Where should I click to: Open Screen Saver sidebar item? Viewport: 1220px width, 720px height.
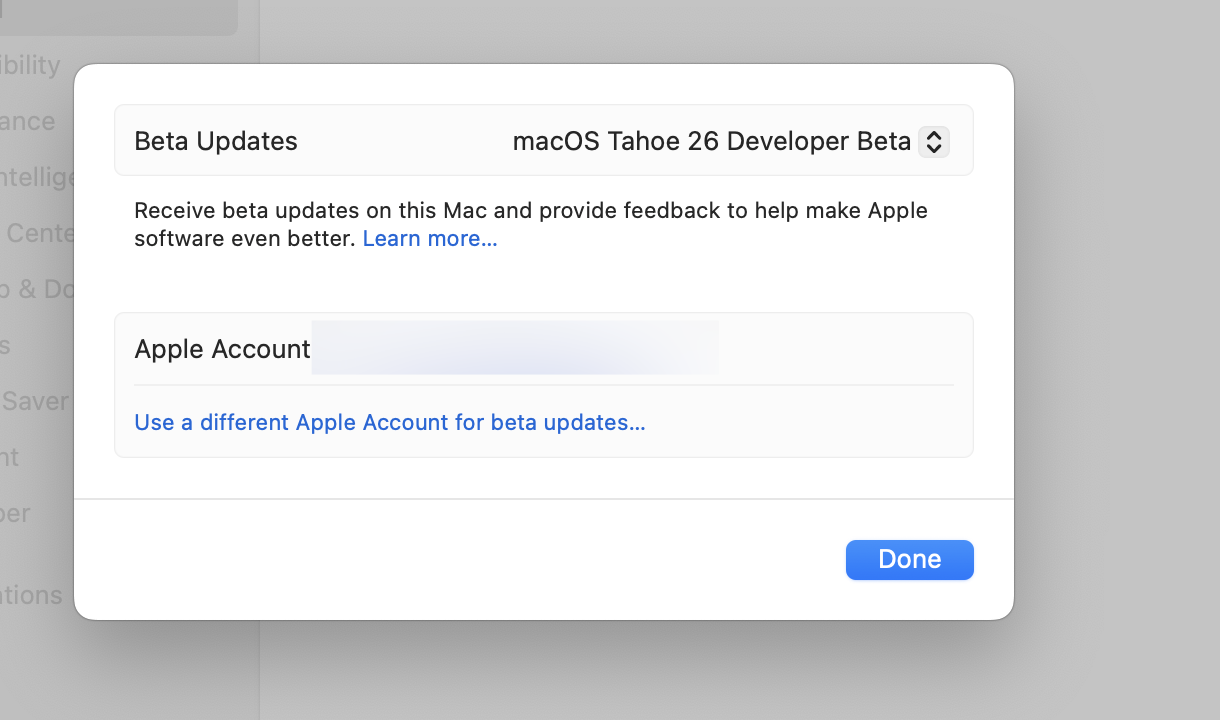(x=35, y=401)
